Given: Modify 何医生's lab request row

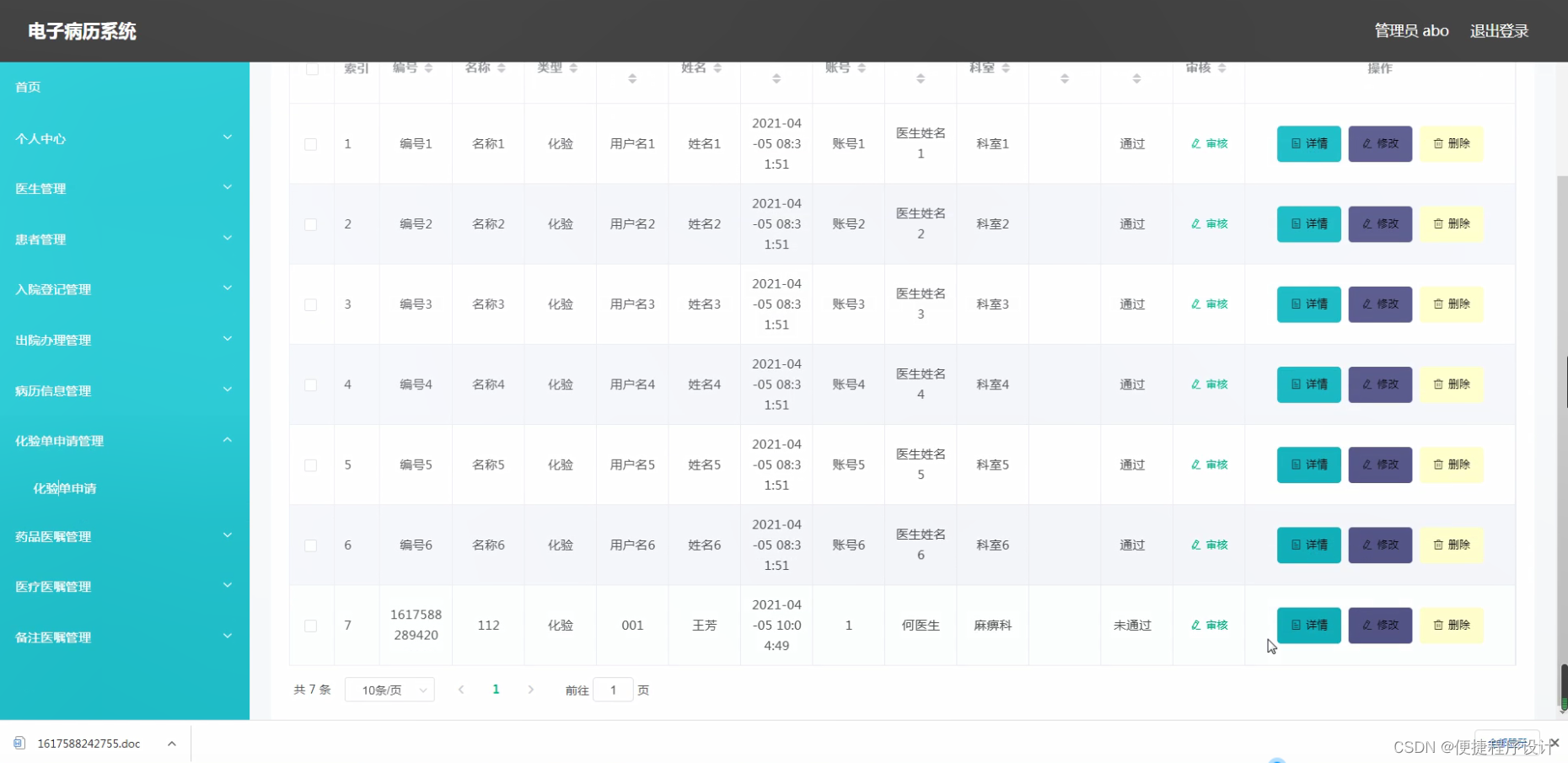Looking at the screenshot, I should (x=1380, y=626).
